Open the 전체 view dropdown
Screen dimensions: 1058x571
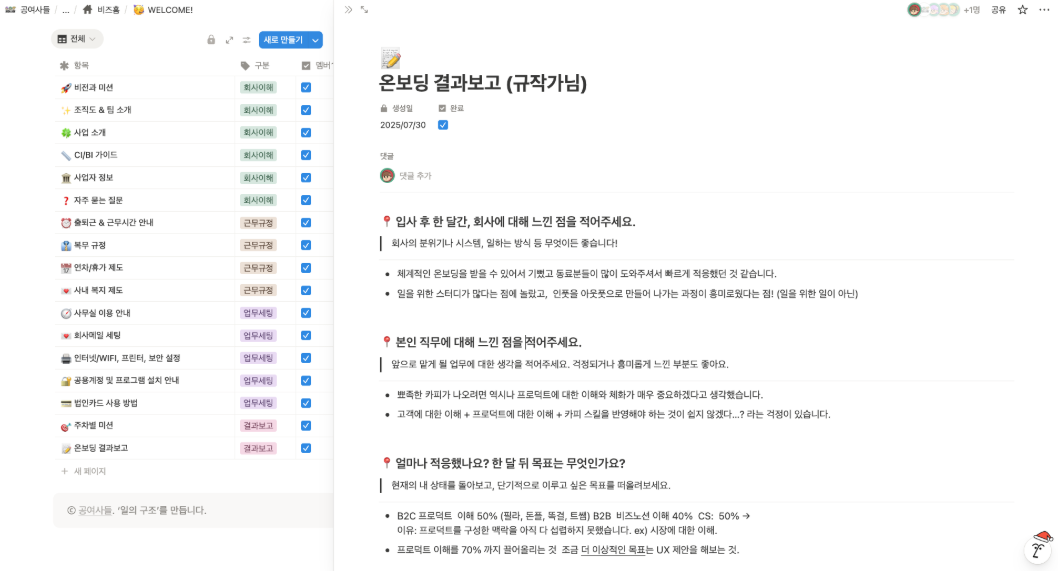coord(77,39)
